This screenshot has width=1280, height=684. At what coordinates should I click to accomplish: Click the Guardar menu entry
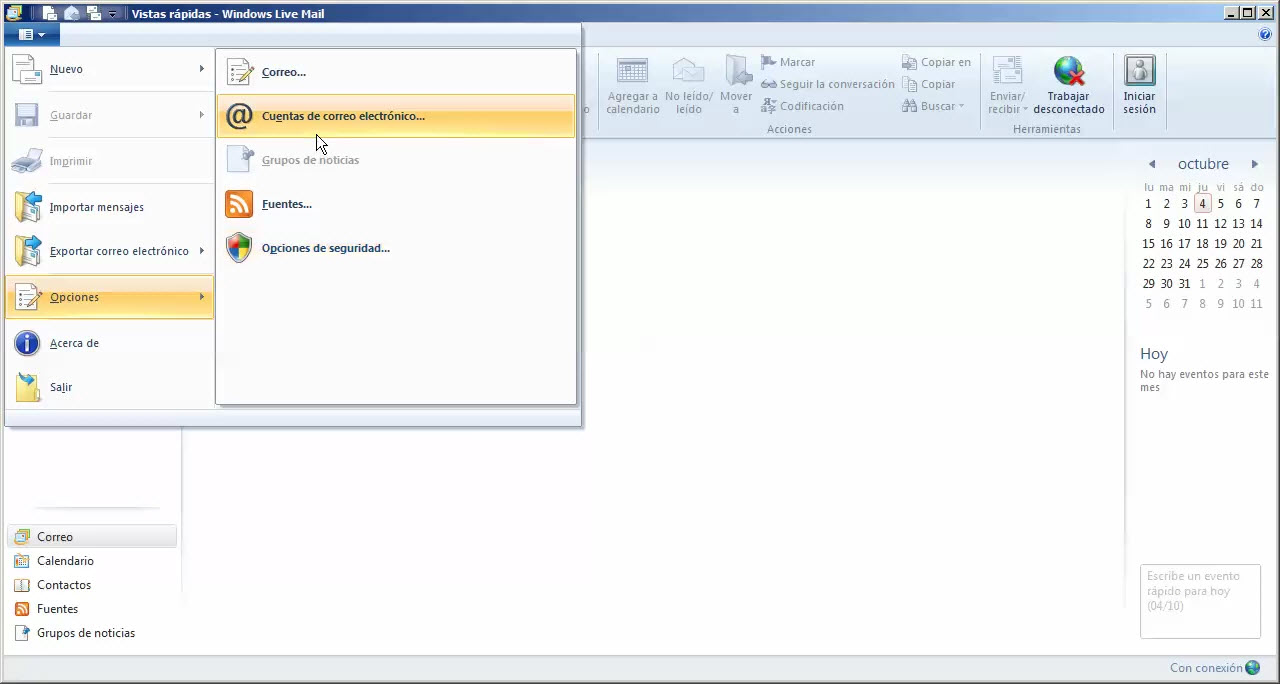[109, 115]
